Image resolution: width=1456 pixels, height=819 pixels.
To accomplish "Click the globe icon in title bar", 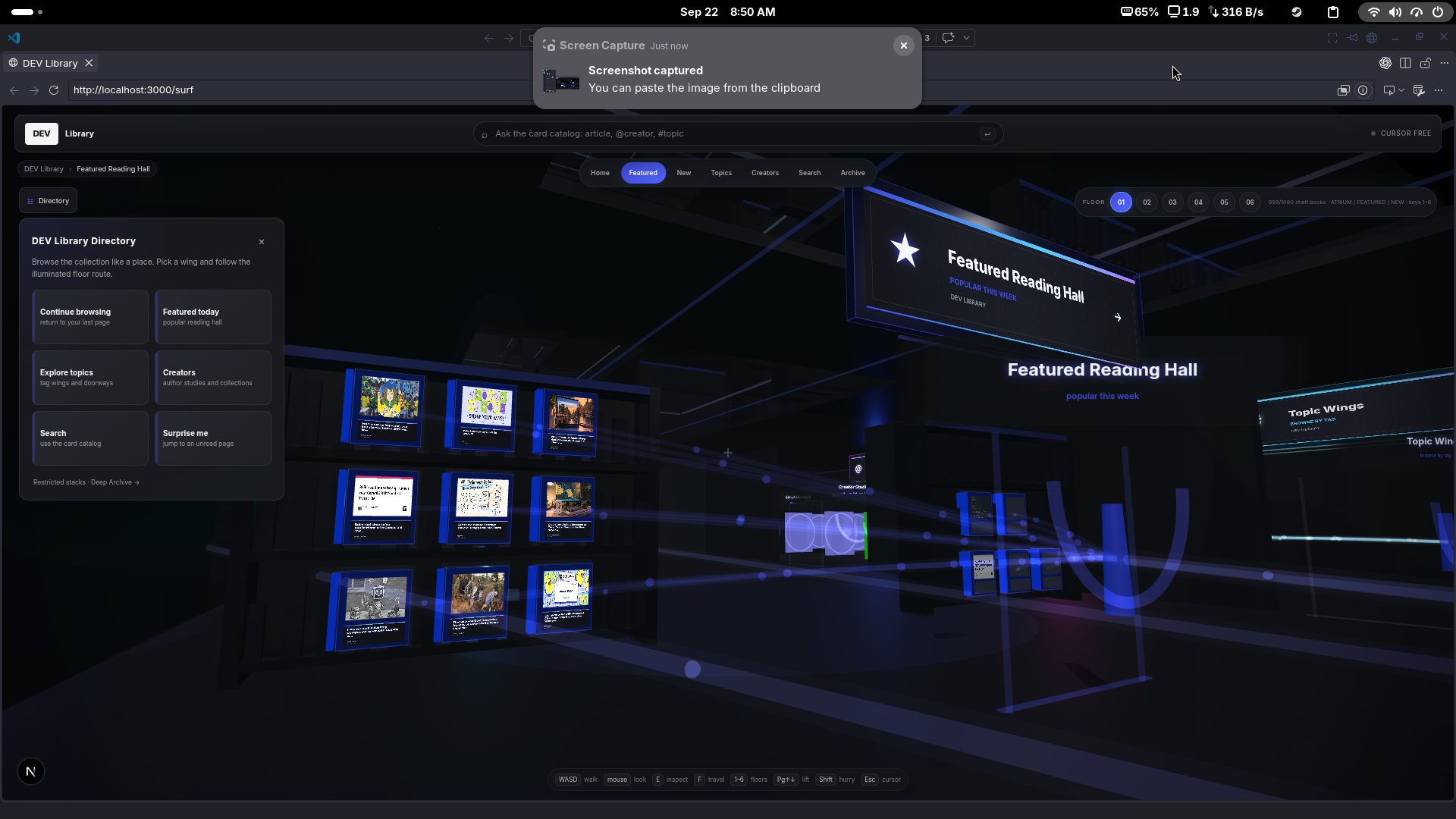I will click(1372, 38).
